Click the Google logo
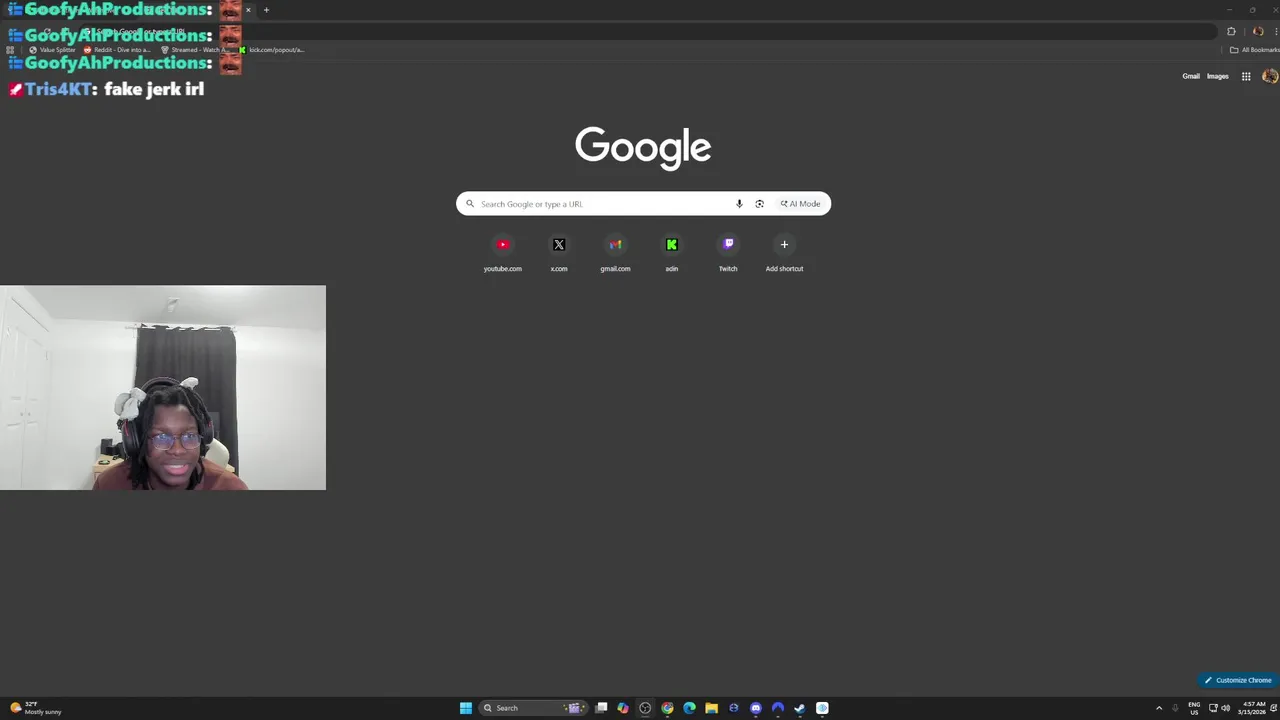Image resolution: width=1280 pixels, height=720 pixels. click(643, 148)
